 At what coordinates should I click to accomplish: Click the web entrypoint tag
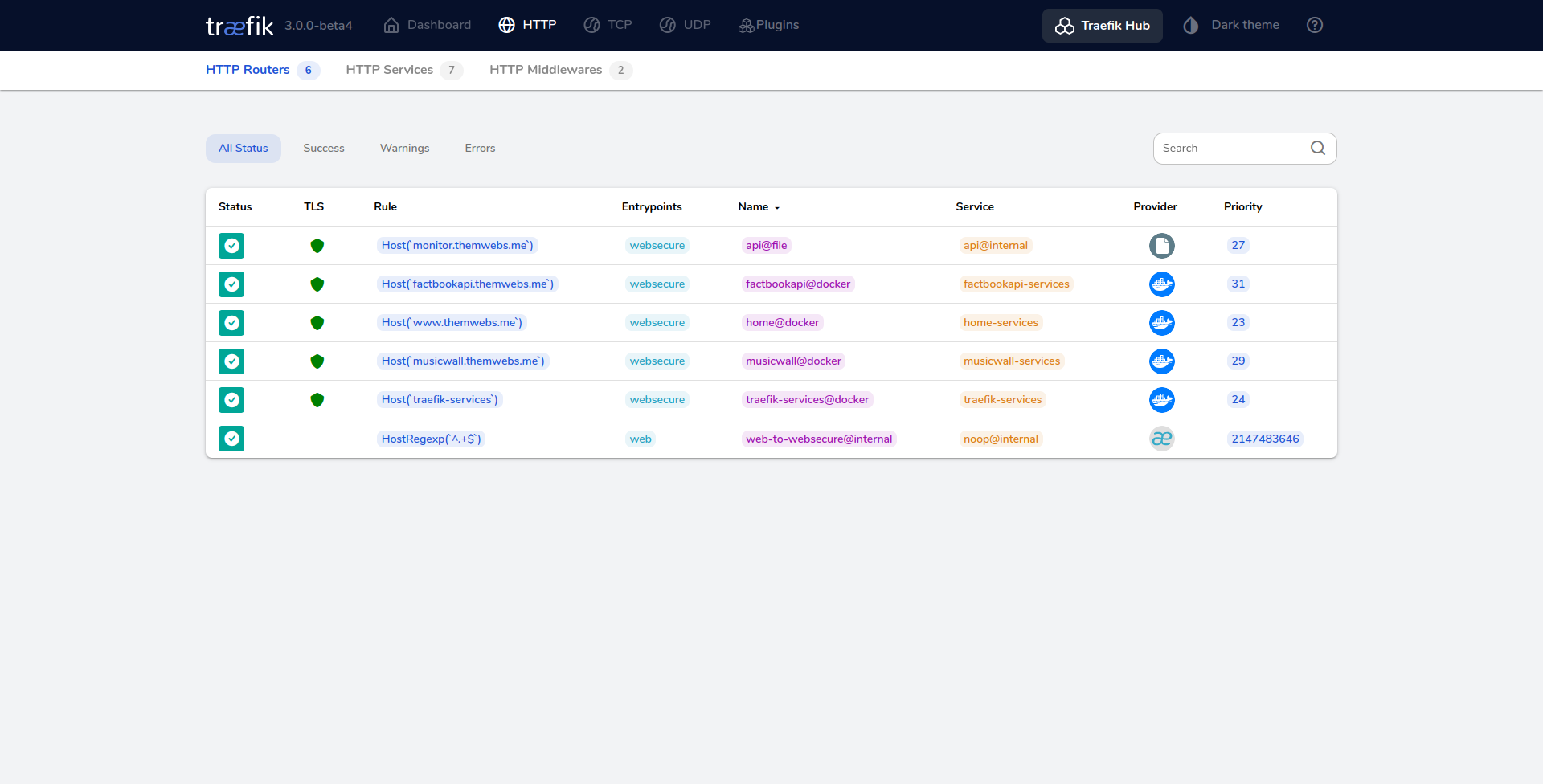[641, 439]
